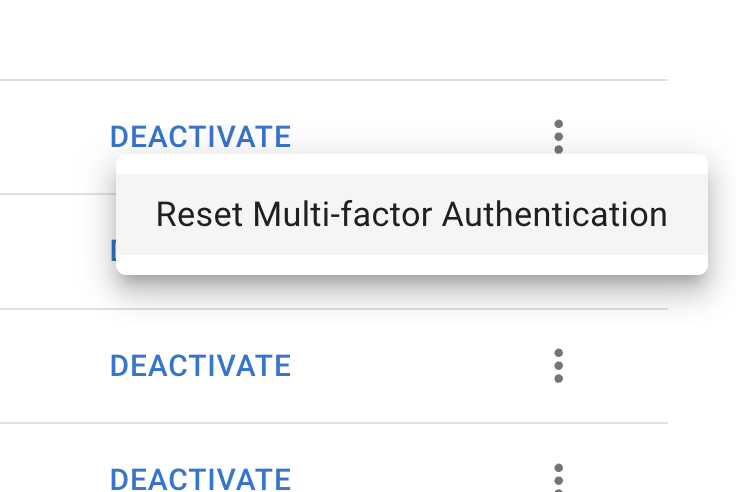Click DEACTIVATE in the top row

(200, 137)
